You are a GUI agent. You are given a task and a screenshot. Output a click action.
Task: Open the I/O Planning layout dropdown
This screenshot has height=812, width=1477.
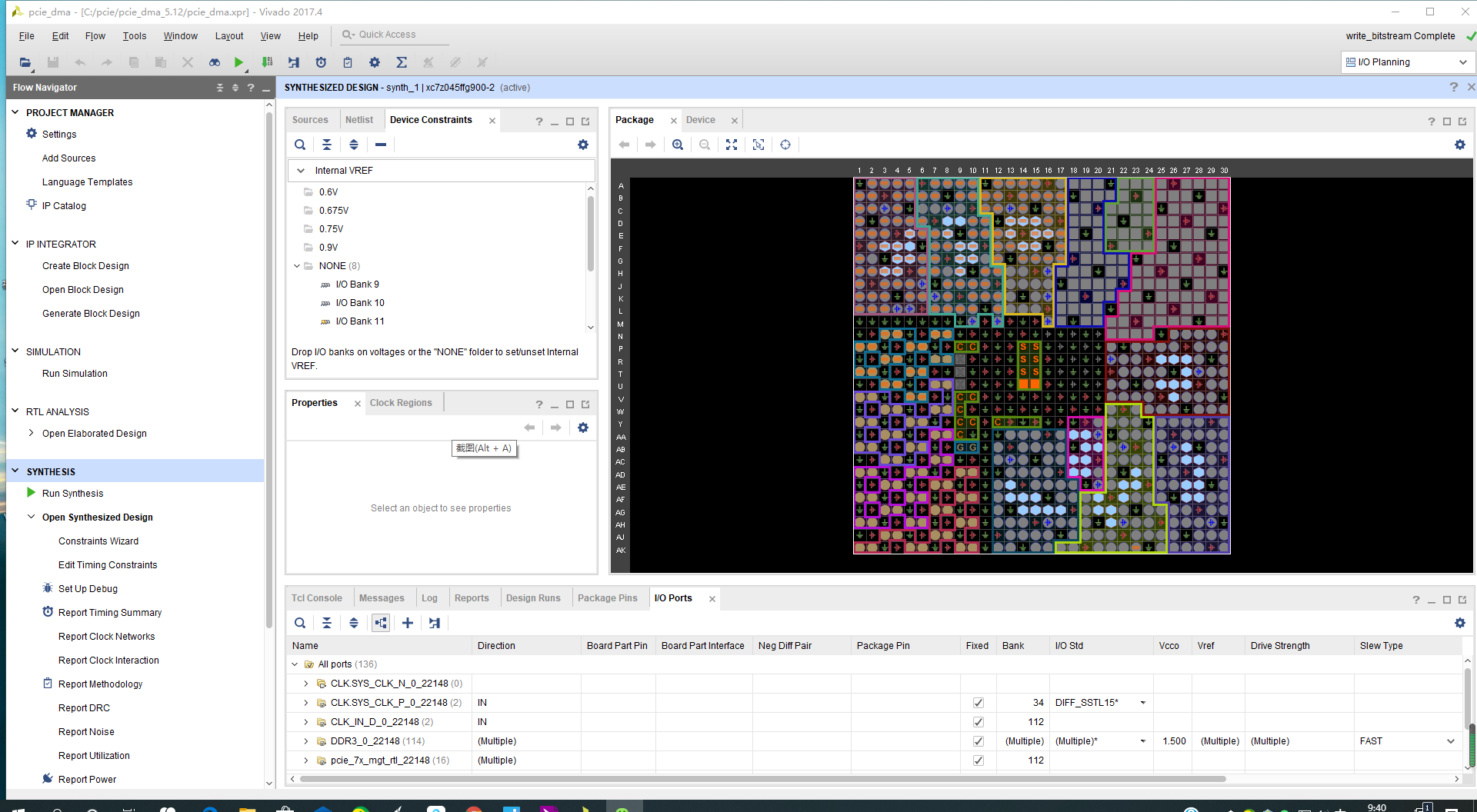pos(1407,62)
